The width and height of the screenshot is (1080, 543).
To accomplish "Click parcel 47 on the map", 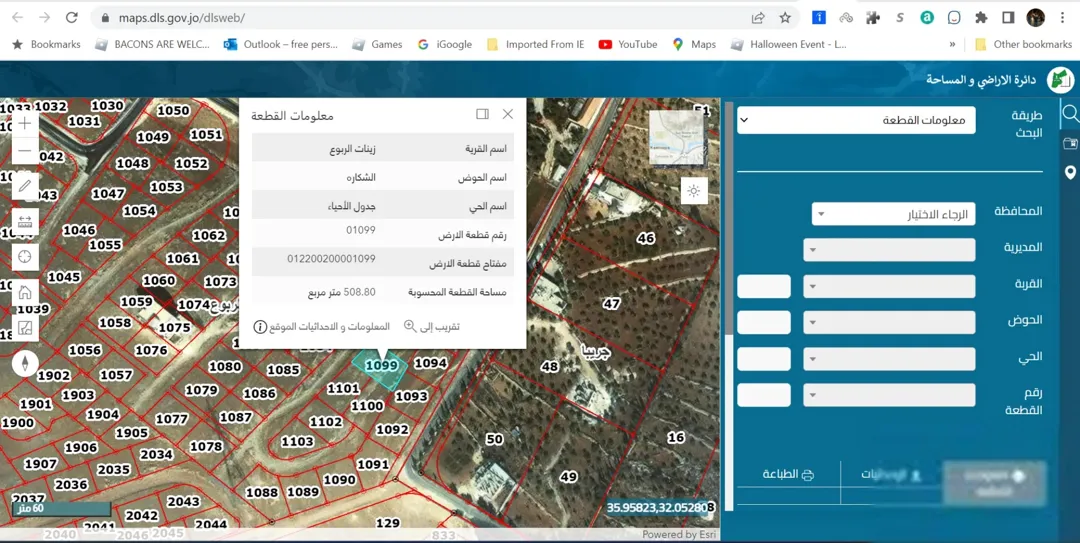I will click(612, 304).
